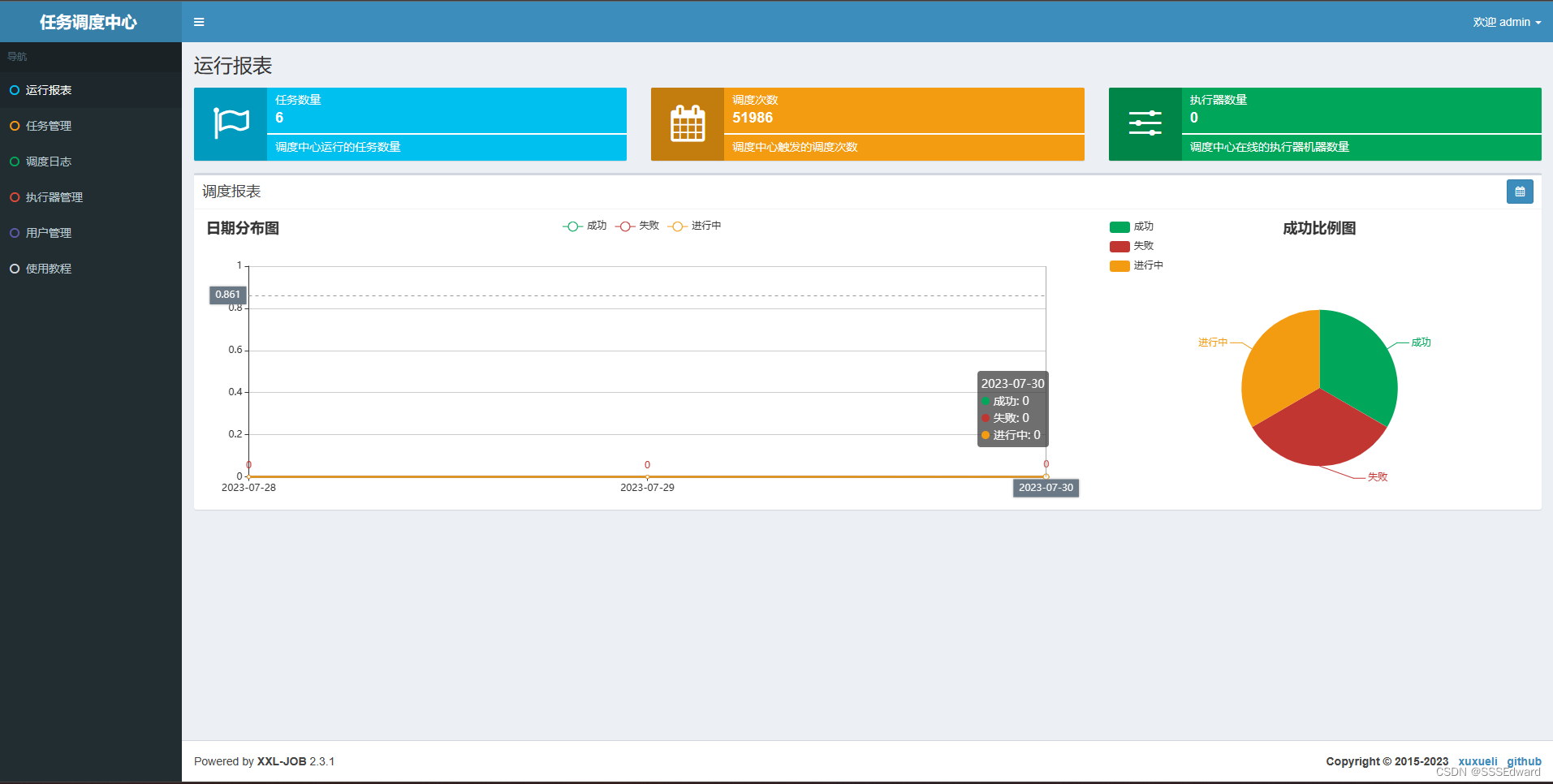Viewport: 1553px width, 784px height.
Task: Open 调度日志 in the sidebar
Action: pos(91,162)
